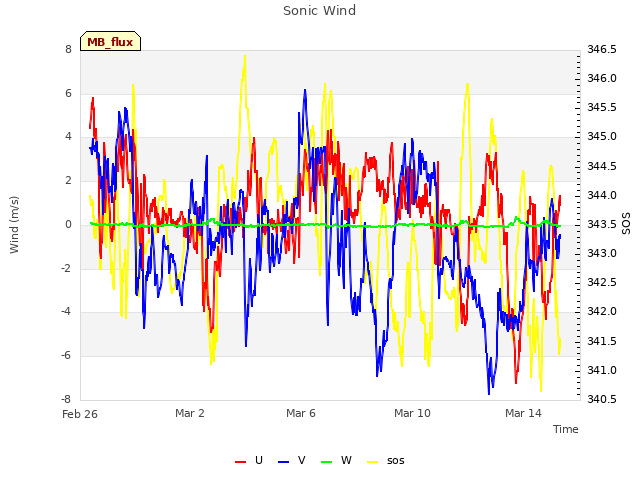This screenshot has height=480, width=640.
Task: Click the left axis value -2
Action: (x=67, y=268)
